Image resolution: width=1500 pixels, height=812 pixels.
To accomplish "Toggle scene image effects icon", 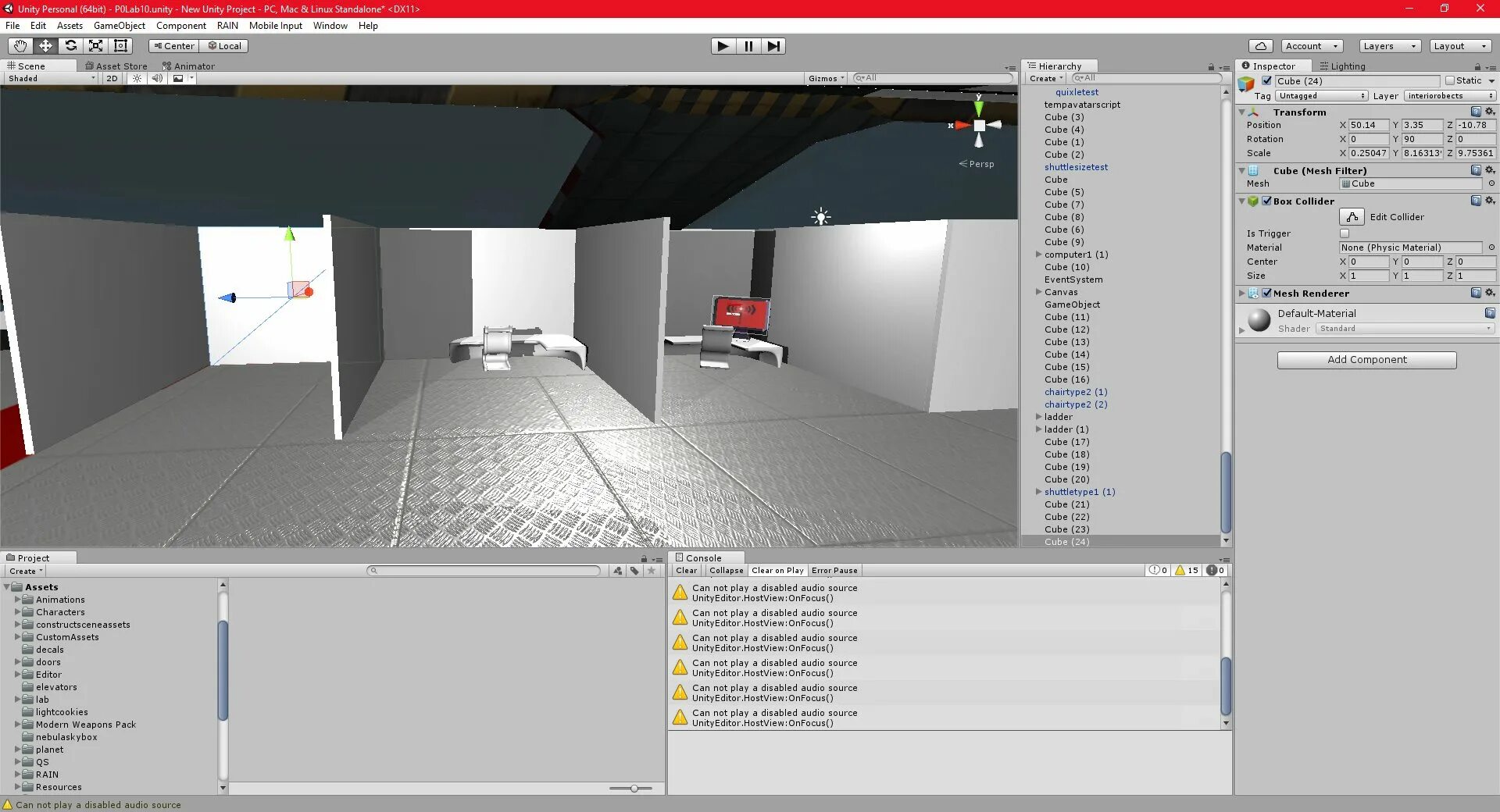I will tap(178, 78).
